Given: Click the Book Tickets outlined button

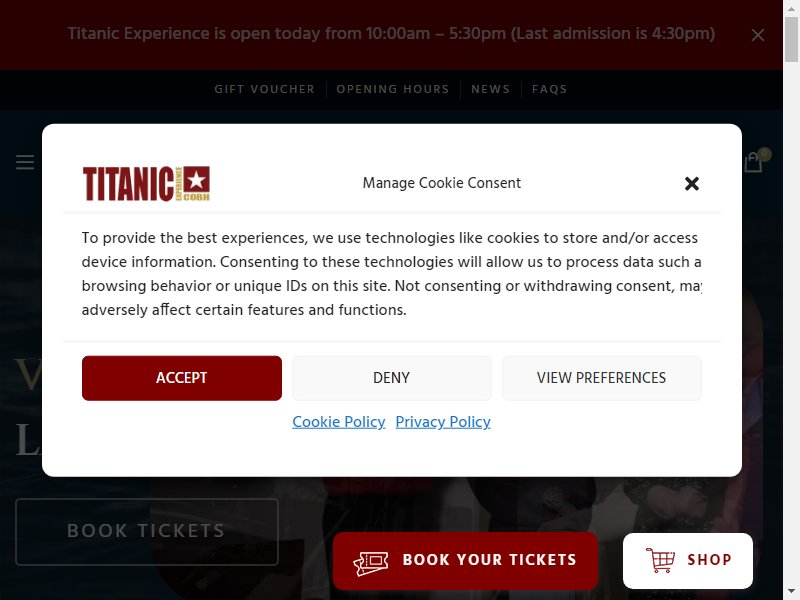Looking at the screenshot, I should (x=147, y=532).
